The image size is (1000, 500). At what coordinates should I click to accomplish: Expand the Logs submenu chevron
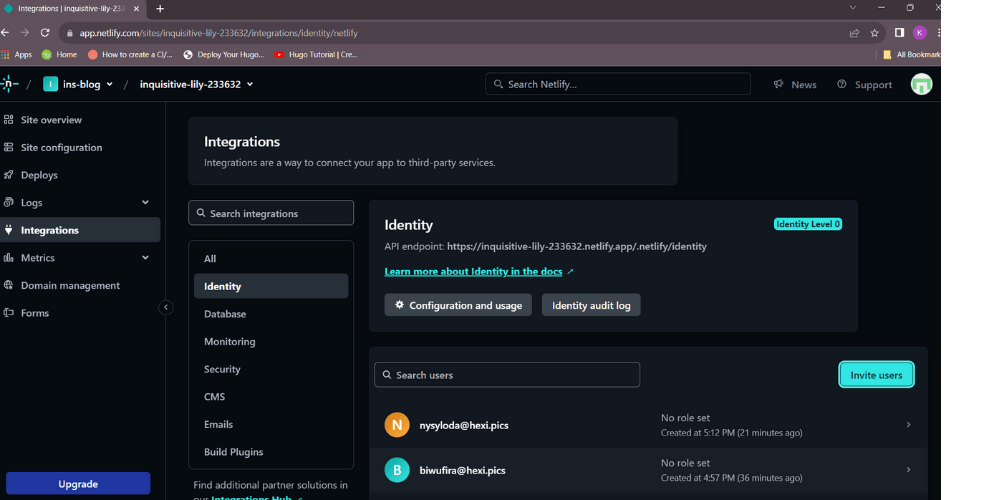point(145,202)
